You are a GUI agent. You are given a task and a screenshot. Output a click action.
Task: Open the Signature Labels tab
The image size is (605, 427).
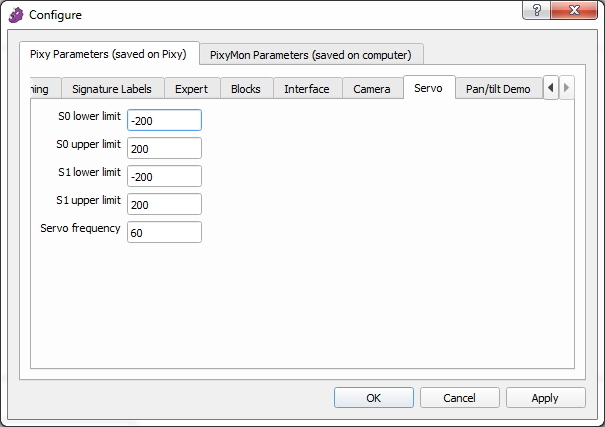click(112, 89)
